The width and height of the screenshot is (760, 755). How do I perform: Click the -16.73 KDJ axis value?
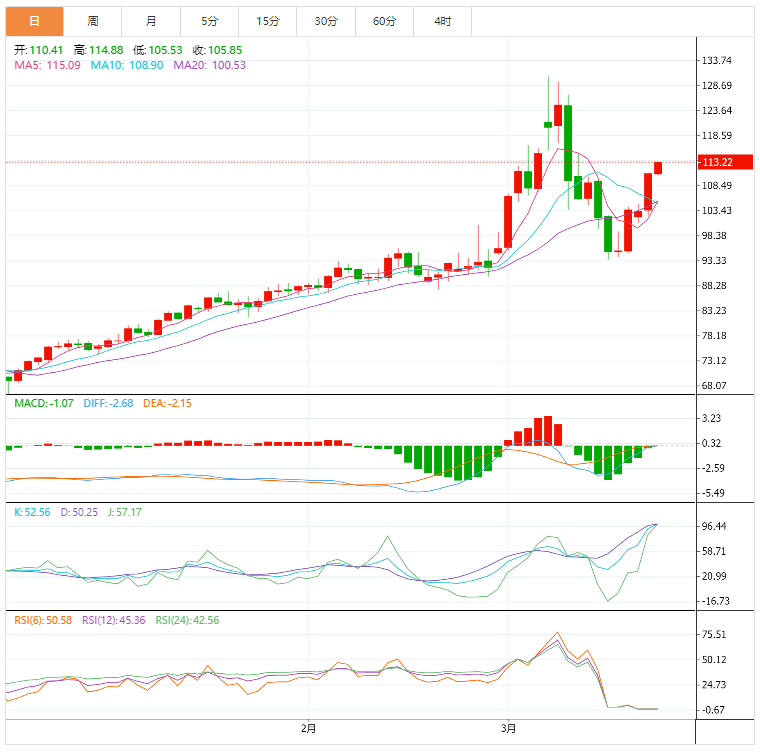(716, 601)
